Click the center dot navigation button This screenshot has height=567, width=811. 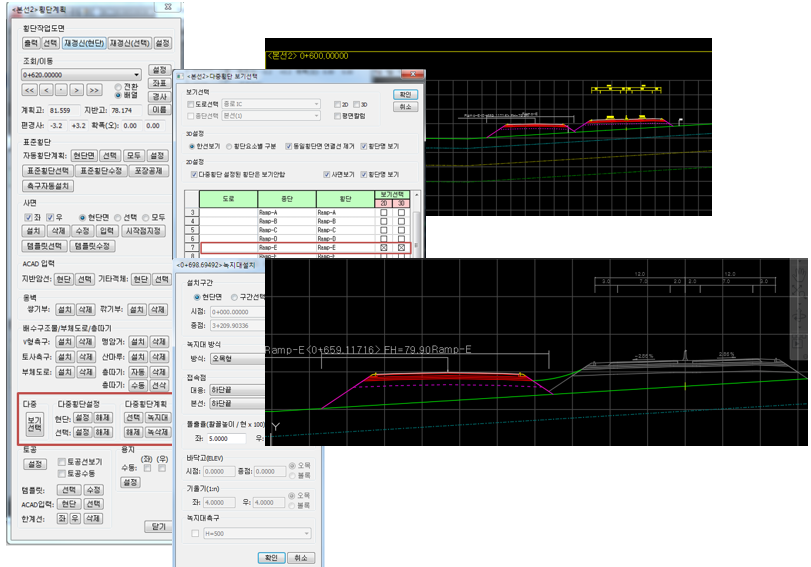(x=61, y=91)
